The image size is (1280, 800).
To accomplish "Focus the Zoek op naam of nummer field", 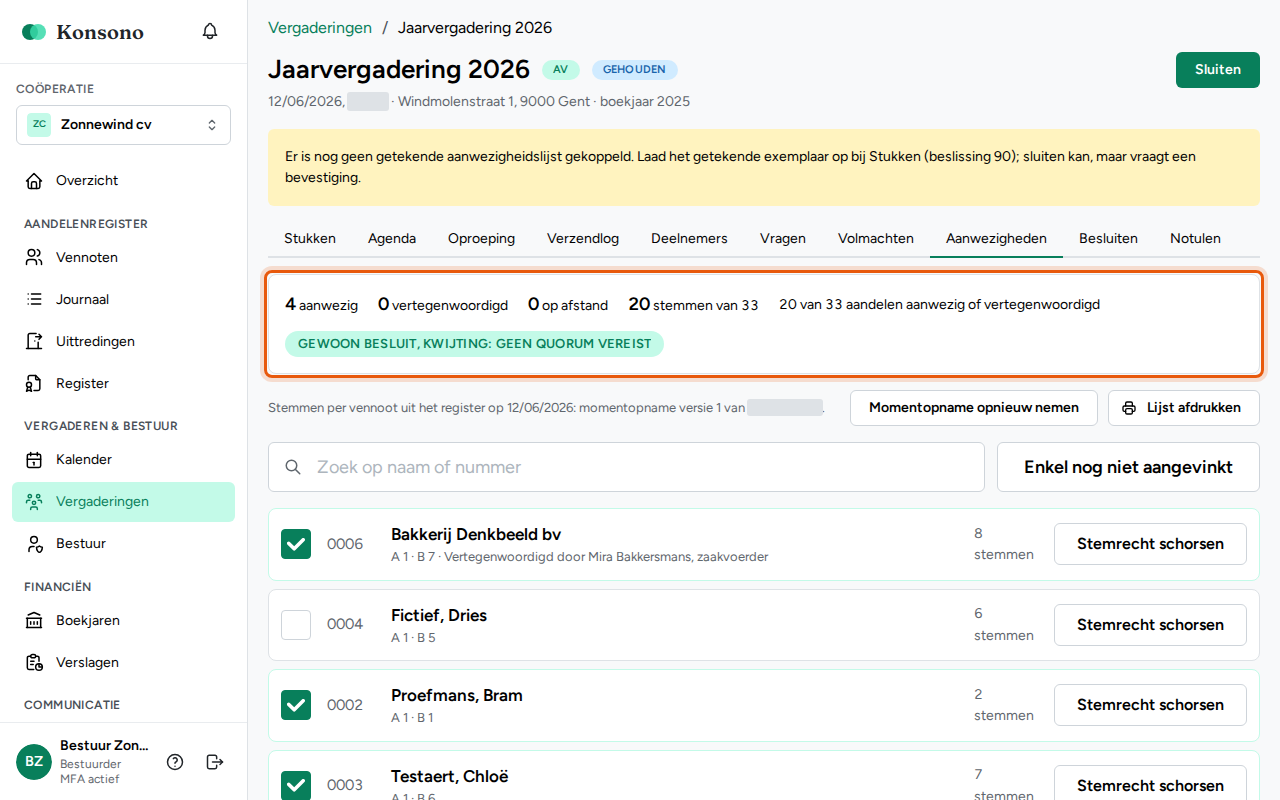I will click(626, 467).
